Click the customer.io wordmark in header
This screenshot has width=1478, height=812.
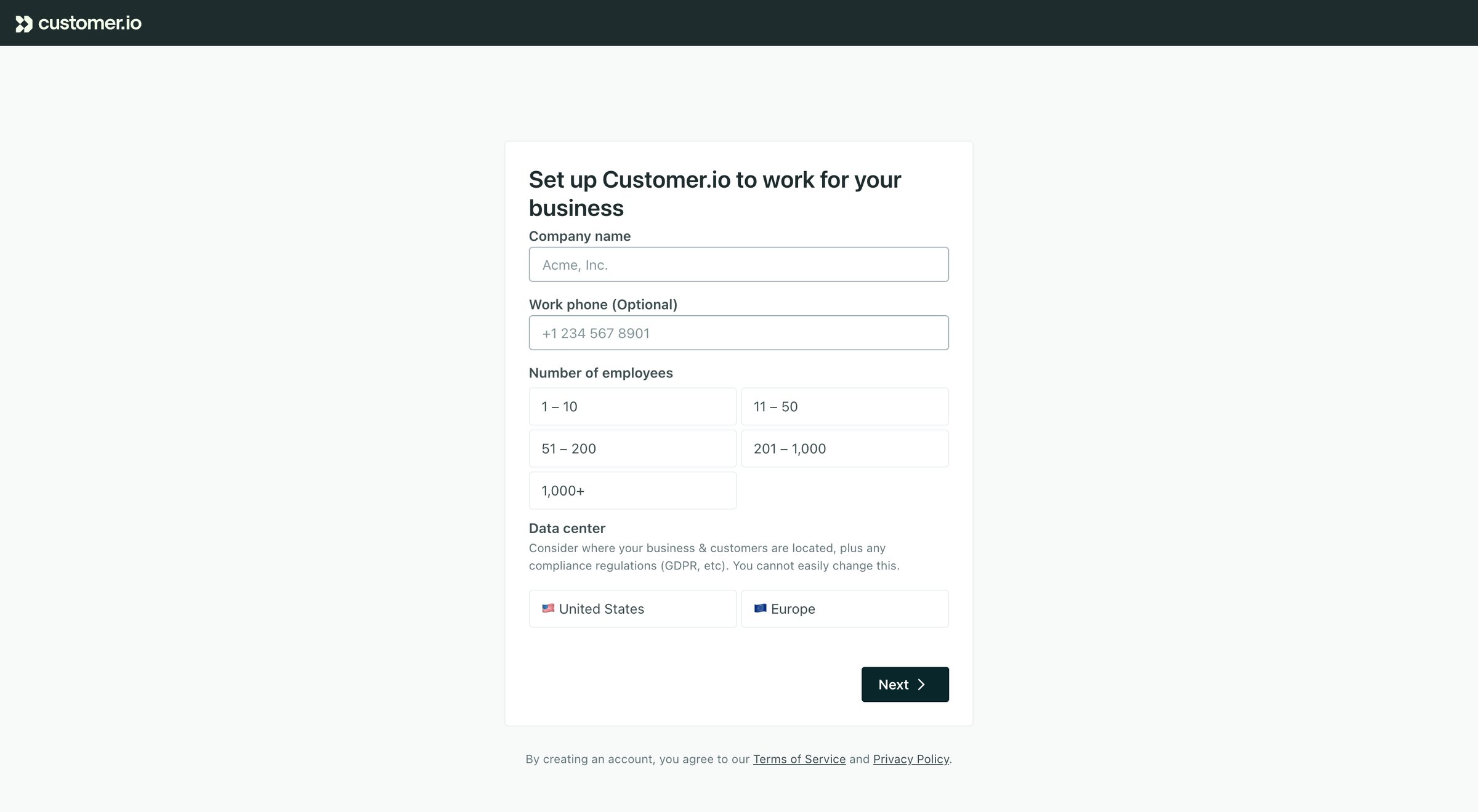[90, 23]
